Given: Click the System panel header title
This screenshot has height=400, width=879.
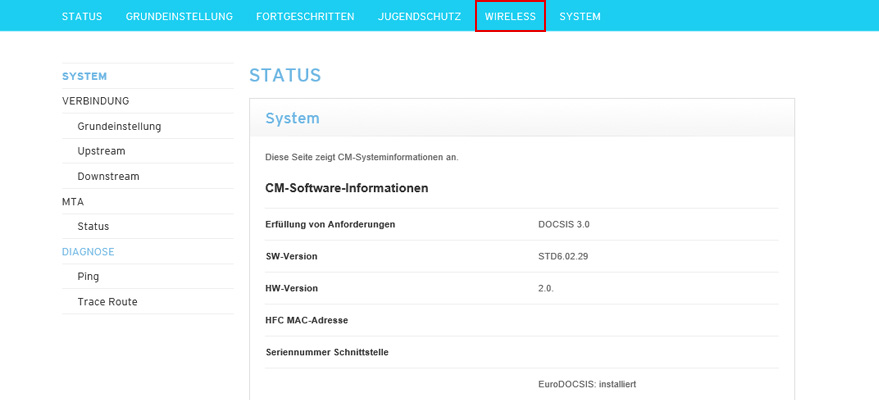Looking at the screenshot, I should pos(292,118).
